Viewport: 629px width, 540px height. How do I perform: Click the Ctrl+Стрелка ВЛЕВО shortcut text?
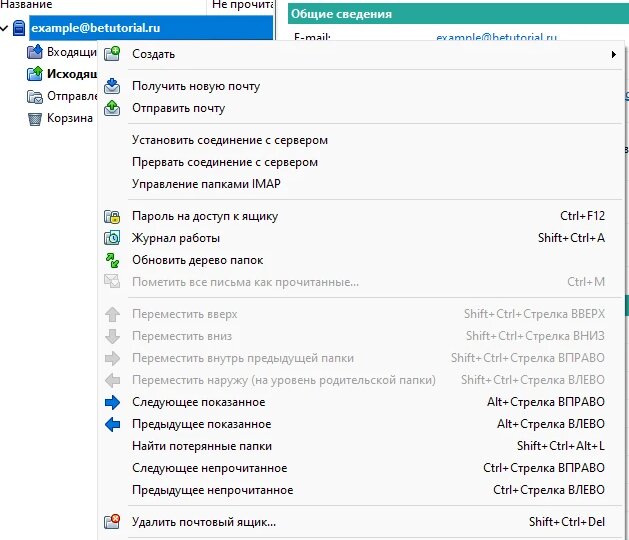pos(549,490)
